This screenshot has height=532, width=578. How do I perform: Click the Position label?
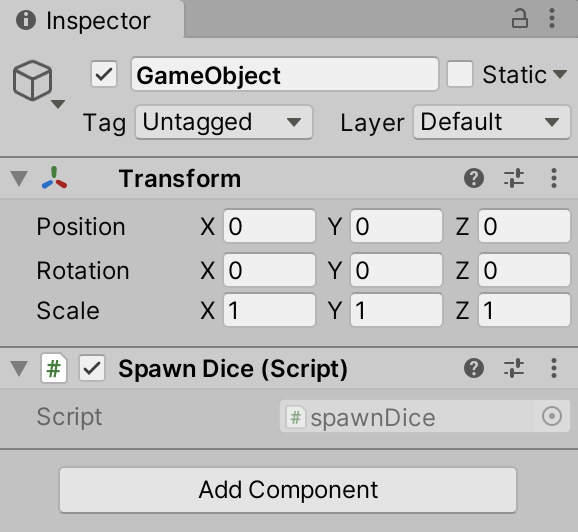click(81, 226)
